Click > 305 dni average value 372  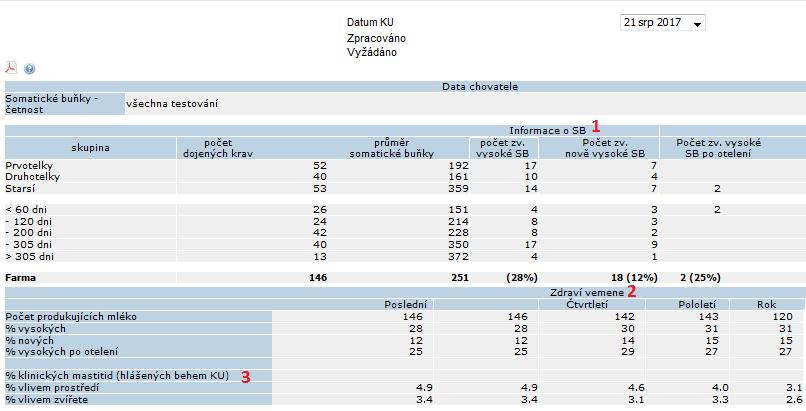pos(459,256)
